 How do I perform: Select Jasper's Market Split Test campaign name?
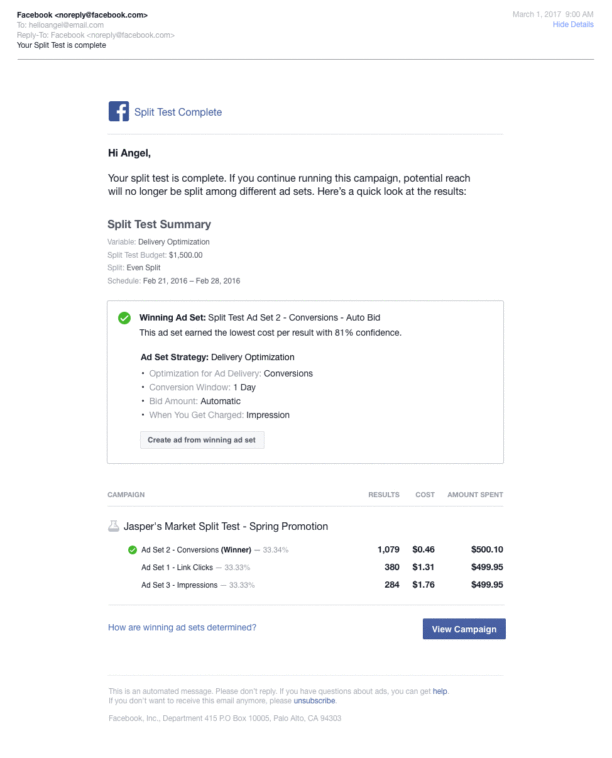coord(225,526)
